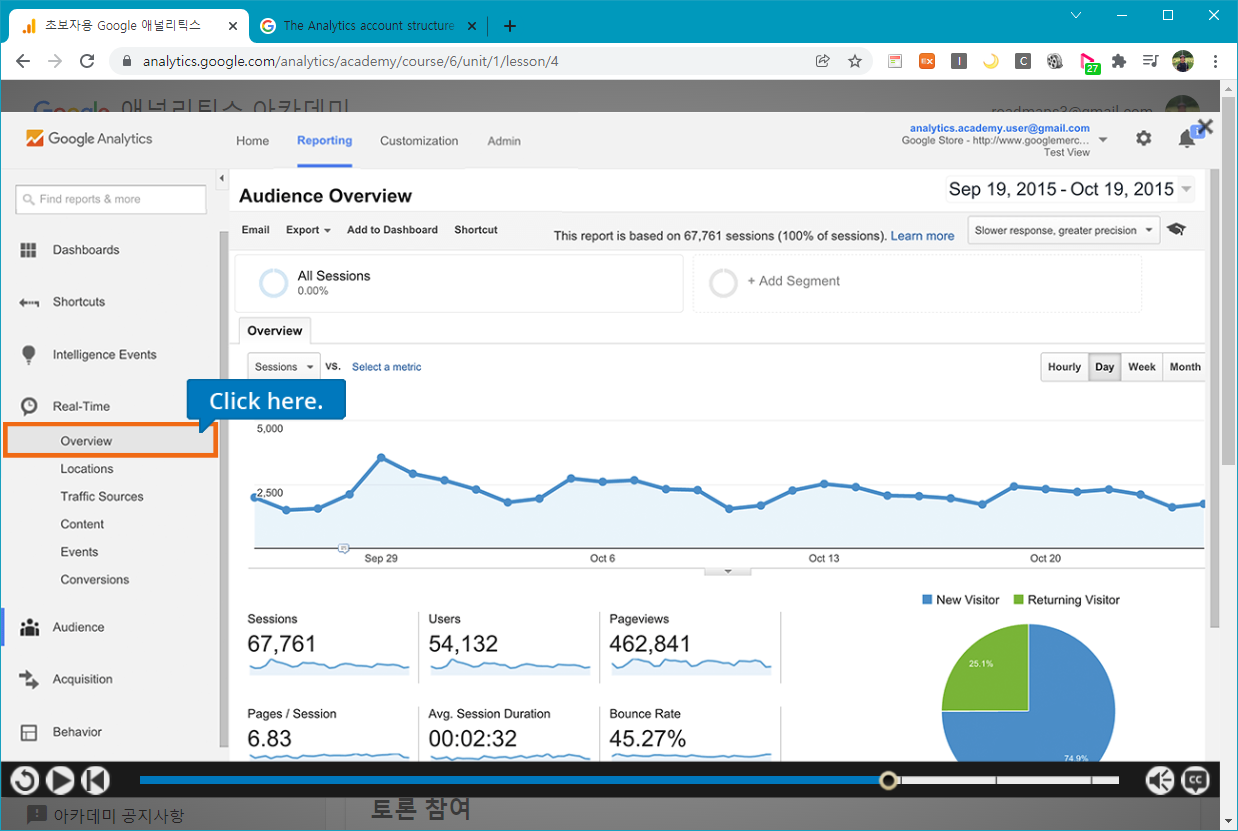Image resolution: width=1238 pixels, height=831 pixels.
Task: Play the lesson video
Action: [60, 780]
